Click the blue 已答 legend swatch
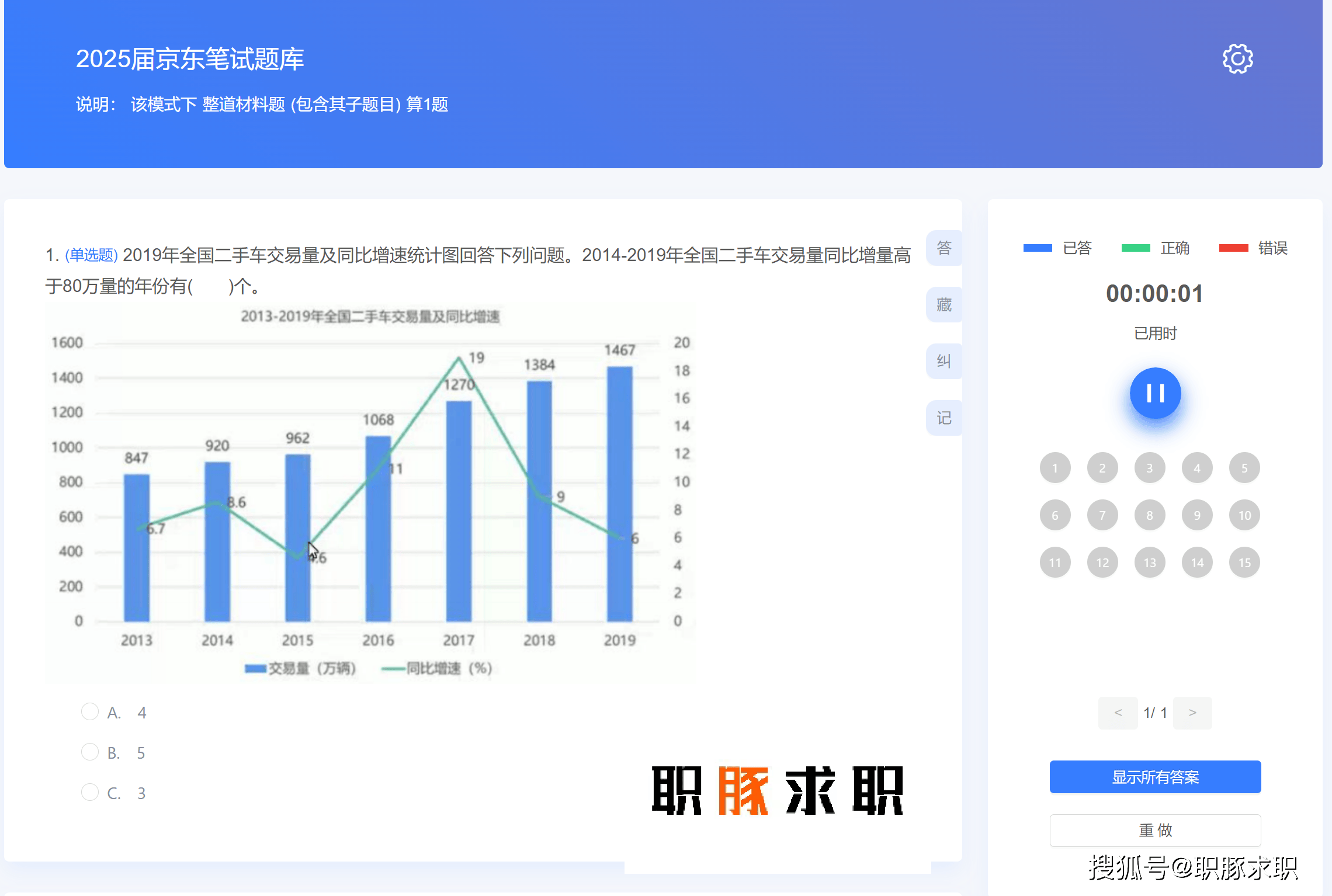Viewport: 1332px width, 896px height. click(x=1038, y=248)
